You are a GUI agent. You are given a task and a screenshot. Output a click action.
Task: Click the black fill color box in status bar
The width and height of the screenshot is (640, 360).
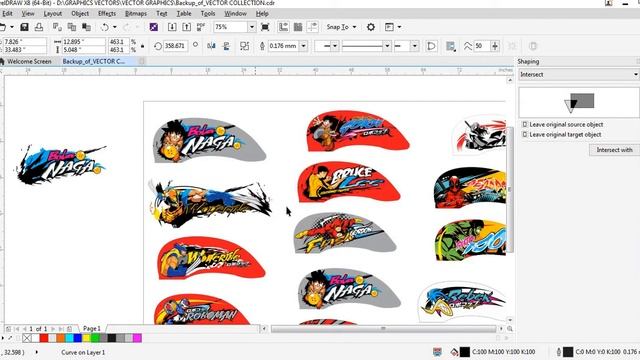[x=465, y=352]
